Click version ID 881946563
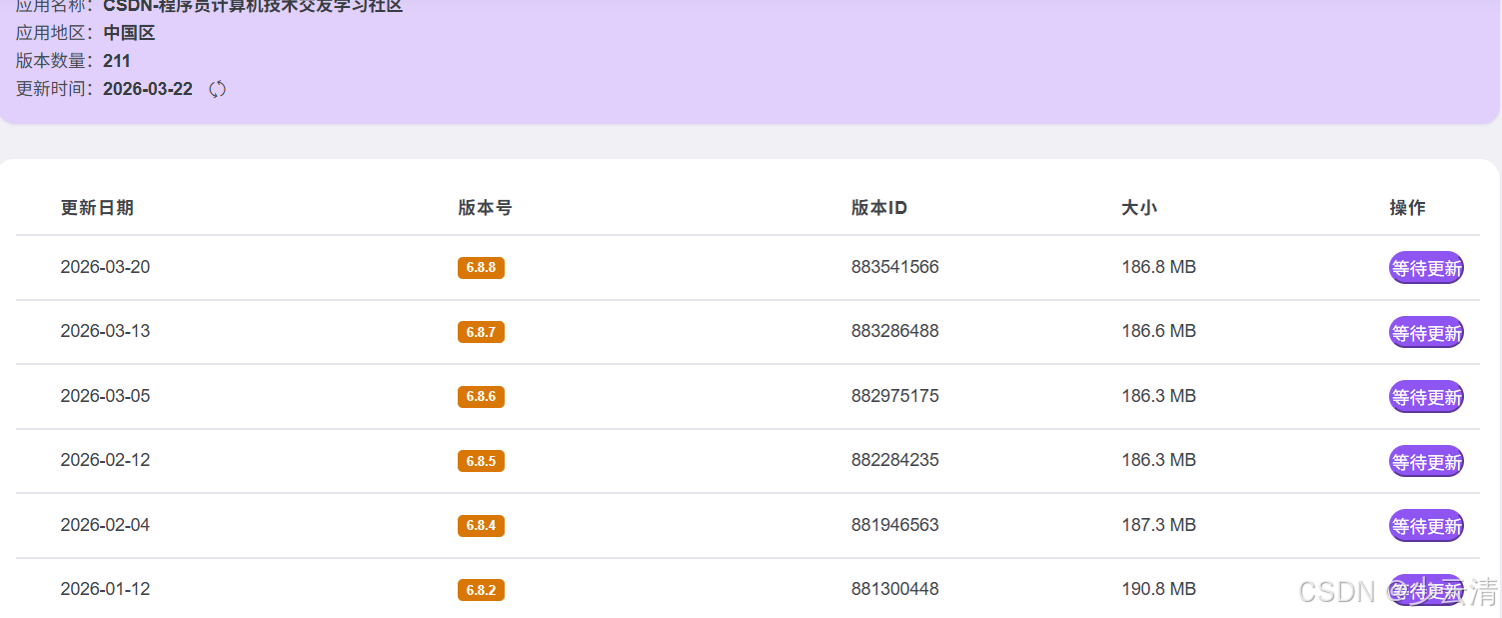Viewport: 1502px width, 618px height. click(895, 525)
